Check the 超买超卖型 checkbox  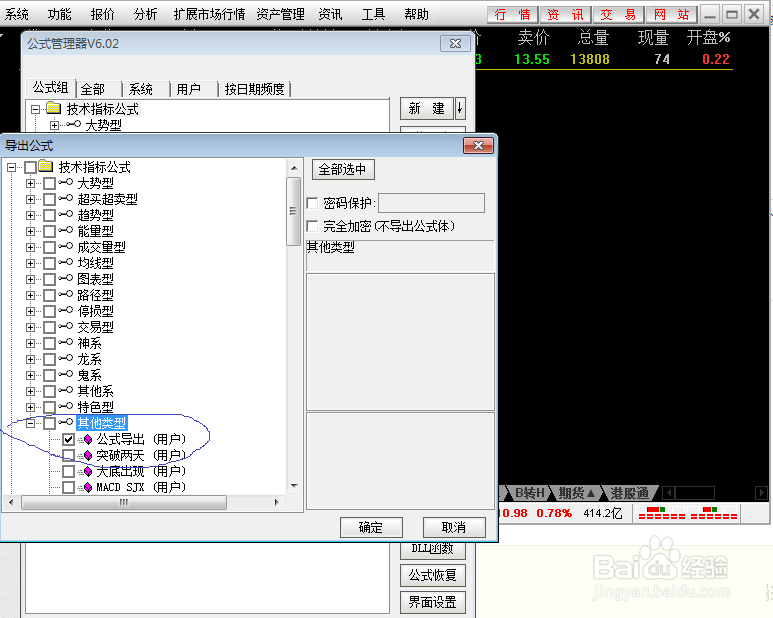49,199
